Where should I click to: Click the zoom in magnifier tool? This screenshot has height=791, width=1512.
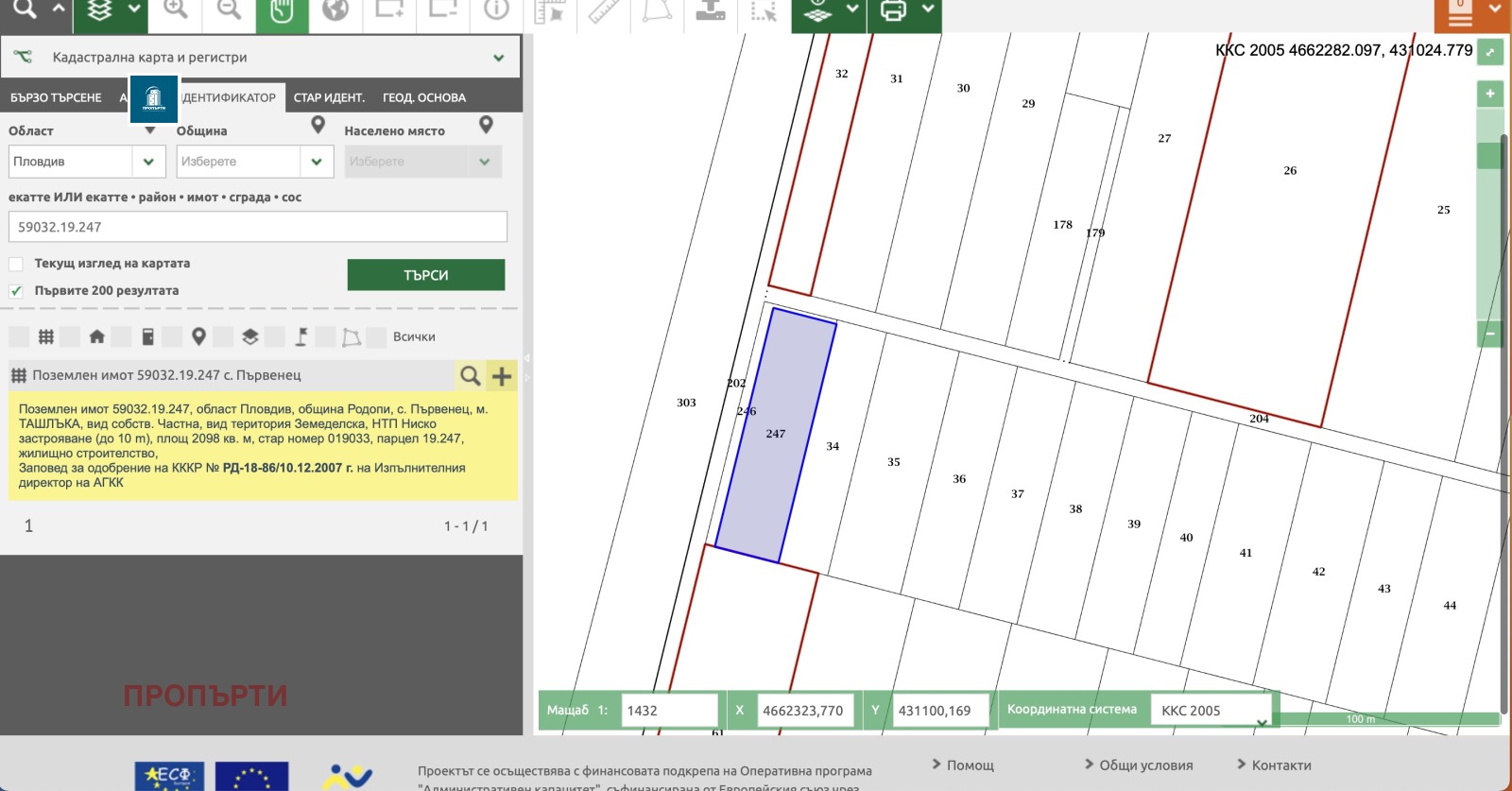click(176, 10)
